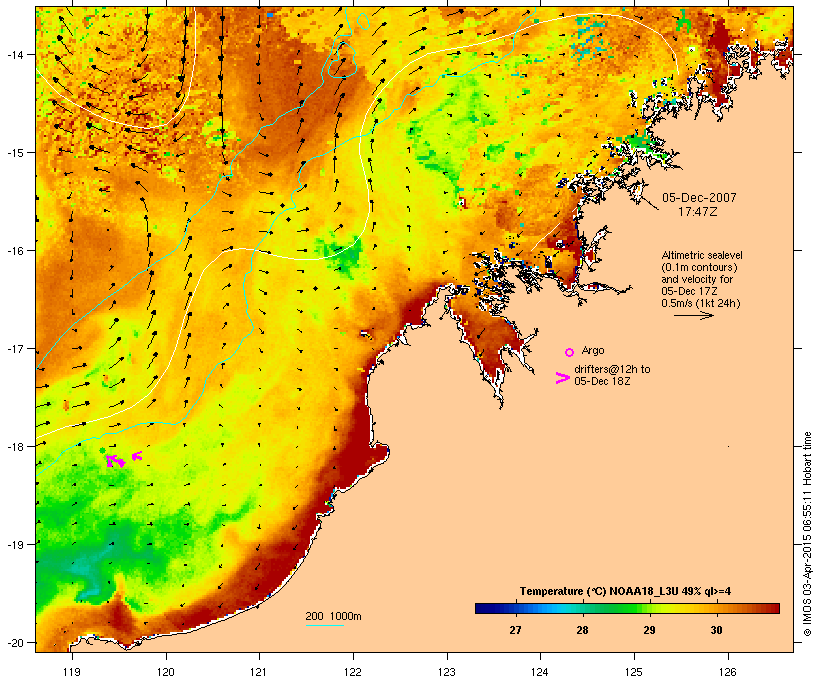Click the -19 latitude axis label
This screenshot has height=680, width=820.
pos(14,545)
